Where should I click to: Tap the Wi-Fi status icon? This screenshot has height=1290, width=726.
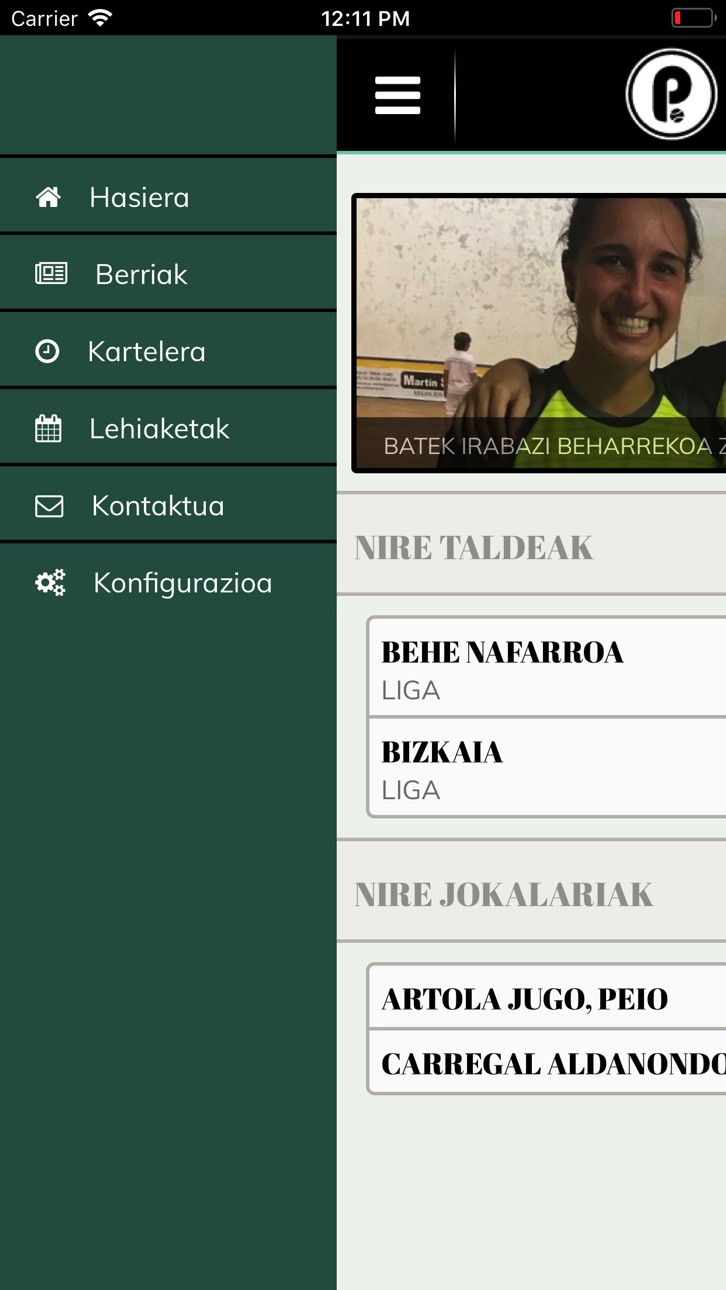click(x=100, y=18)
